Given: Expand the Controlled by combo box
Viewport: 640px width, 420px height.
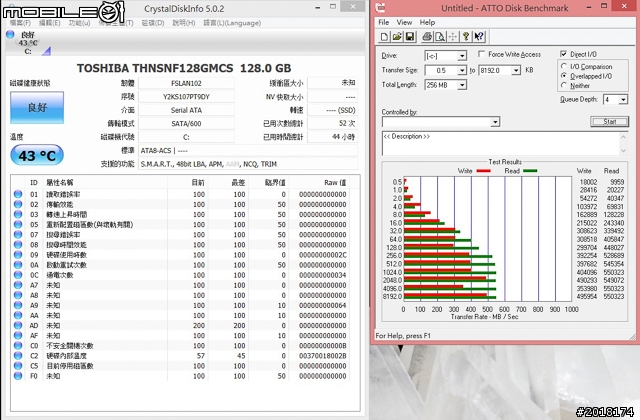Looking at the screenshot, I should tap(495, 122).
